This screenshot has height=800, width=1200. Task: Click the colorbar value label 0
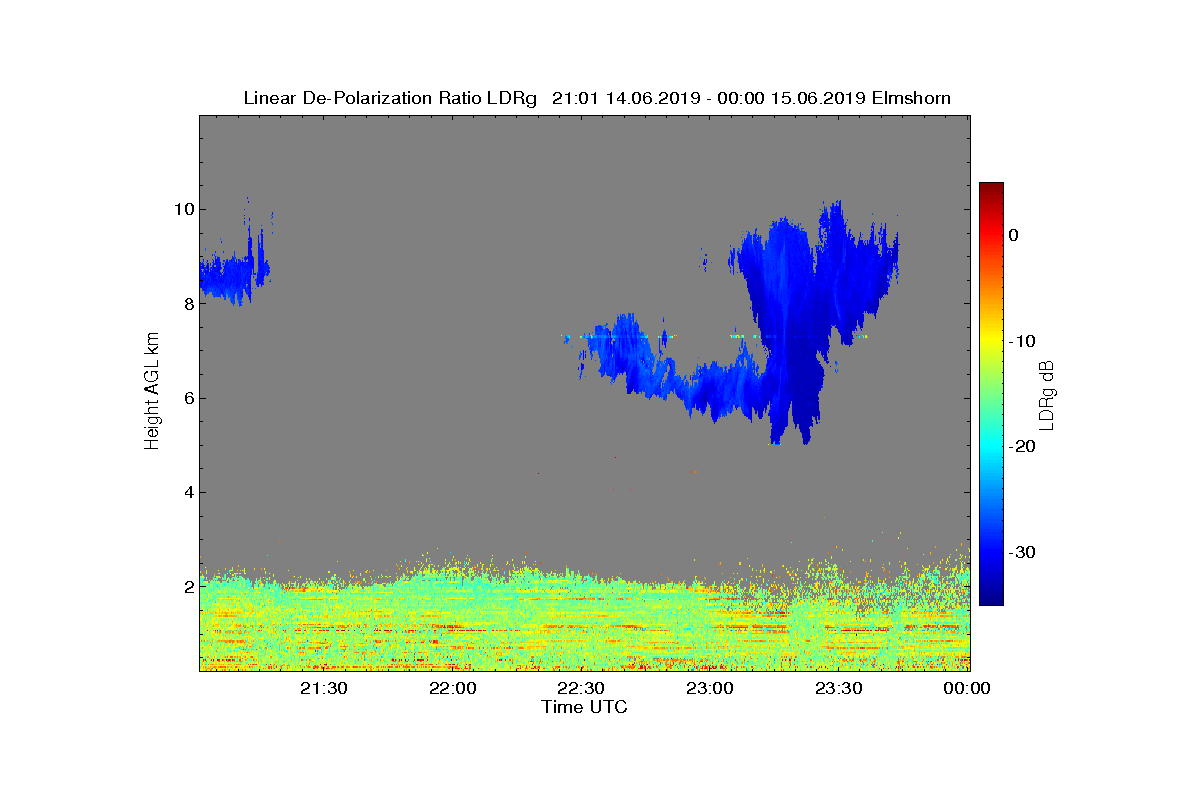[x=1013, y=235]
